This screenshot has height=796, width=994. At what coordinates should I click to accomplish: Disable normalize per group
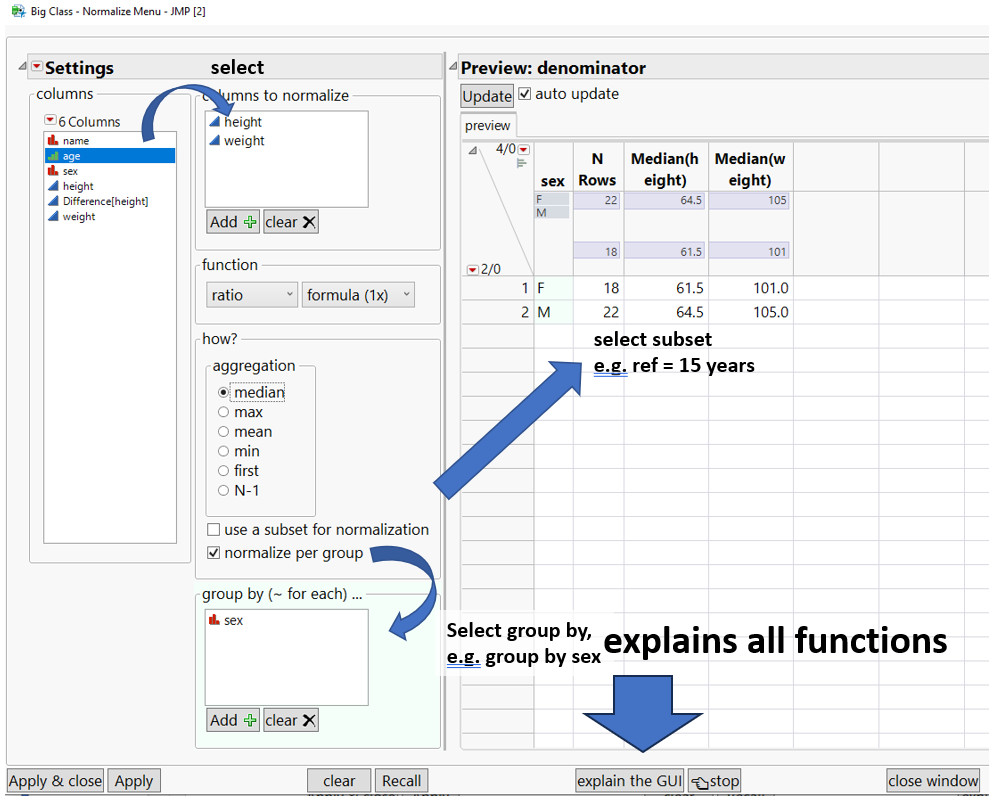(x=212, y=552)
